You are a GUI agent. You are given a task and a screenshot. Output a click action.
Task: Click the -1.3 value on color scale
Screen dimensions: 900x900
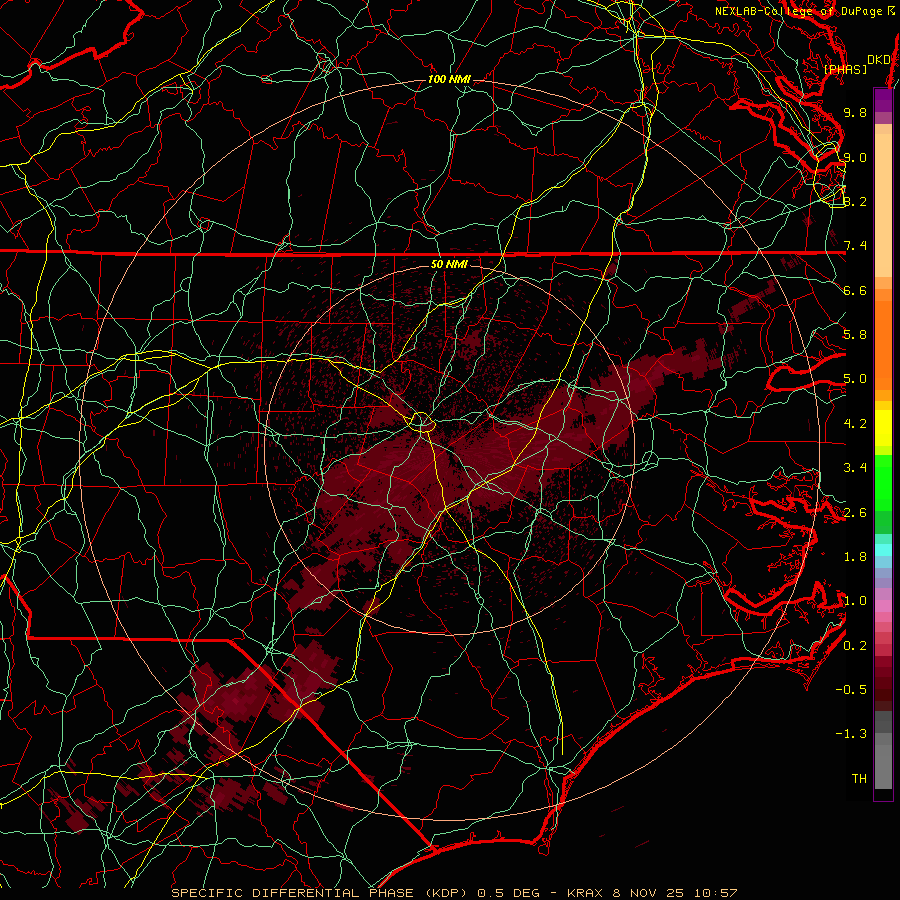851,734
